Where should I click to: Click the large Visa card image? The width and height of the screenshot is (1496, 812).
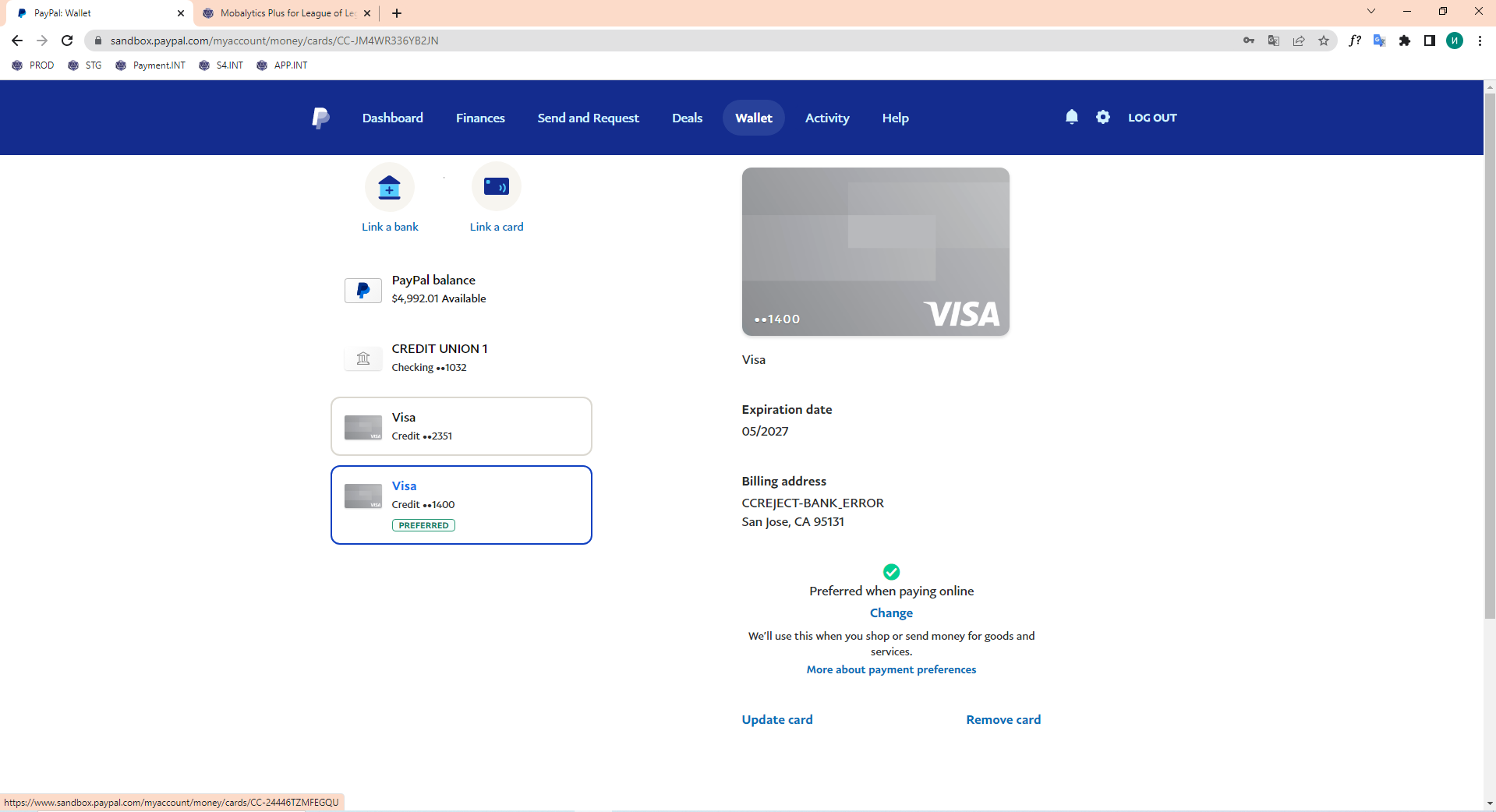tap(875, 252)
